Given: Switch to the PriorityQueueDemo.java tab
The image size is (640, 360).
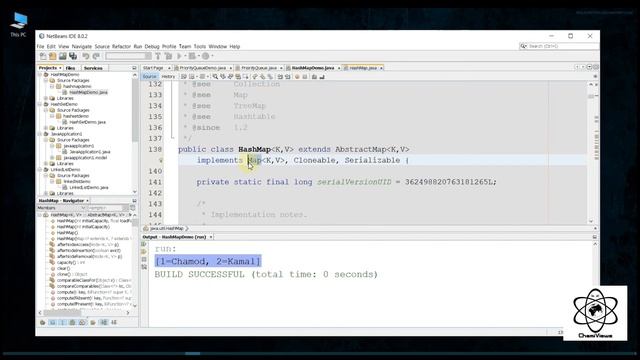Looking at the screenshot, I should (202, 68).
